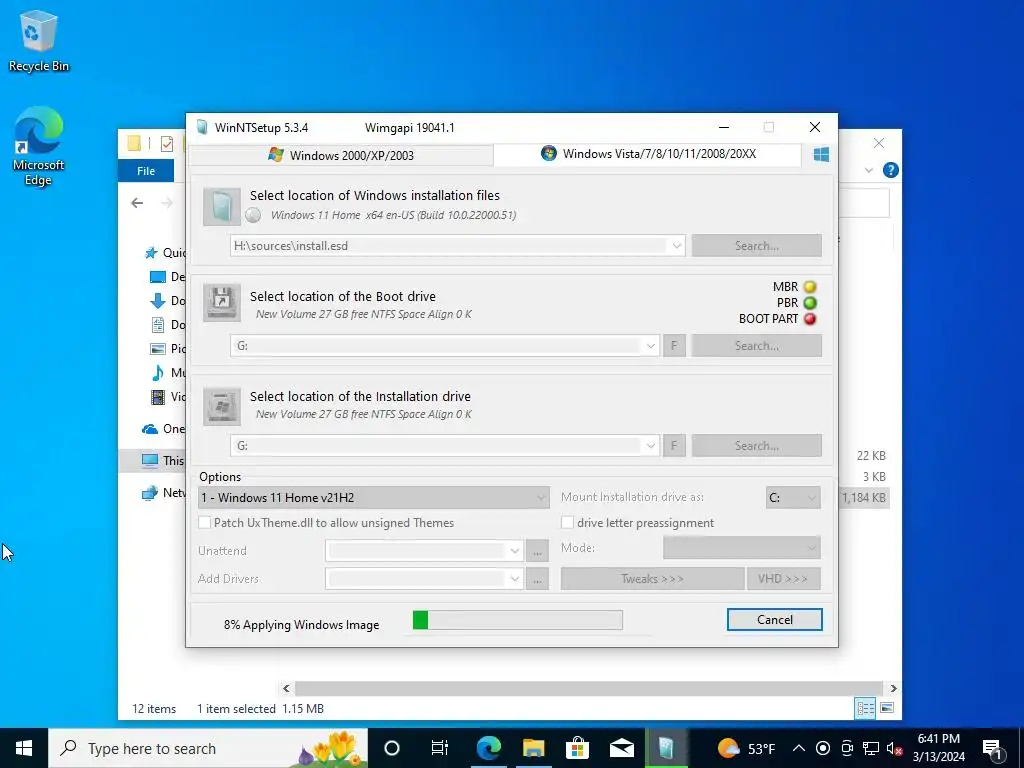Image resolution: width=1024 pixels, height=768 pixels.
Task: Switch File Explorer to details view icon
Action: pos(865,708)
